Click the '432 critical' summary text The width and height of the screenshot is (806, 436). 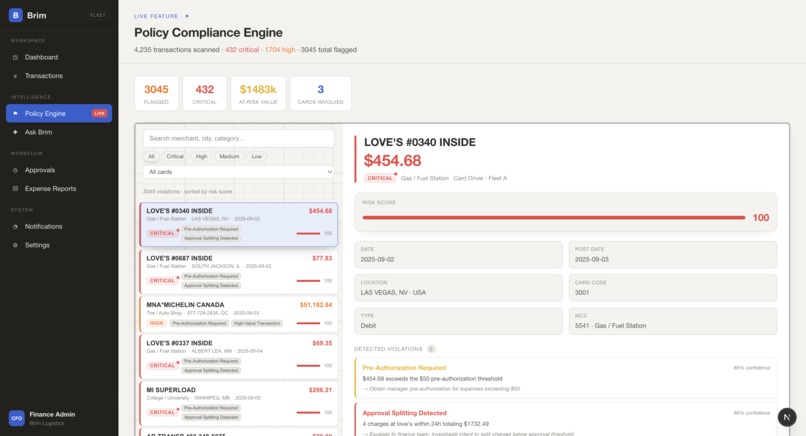click(x=242, y=50)
